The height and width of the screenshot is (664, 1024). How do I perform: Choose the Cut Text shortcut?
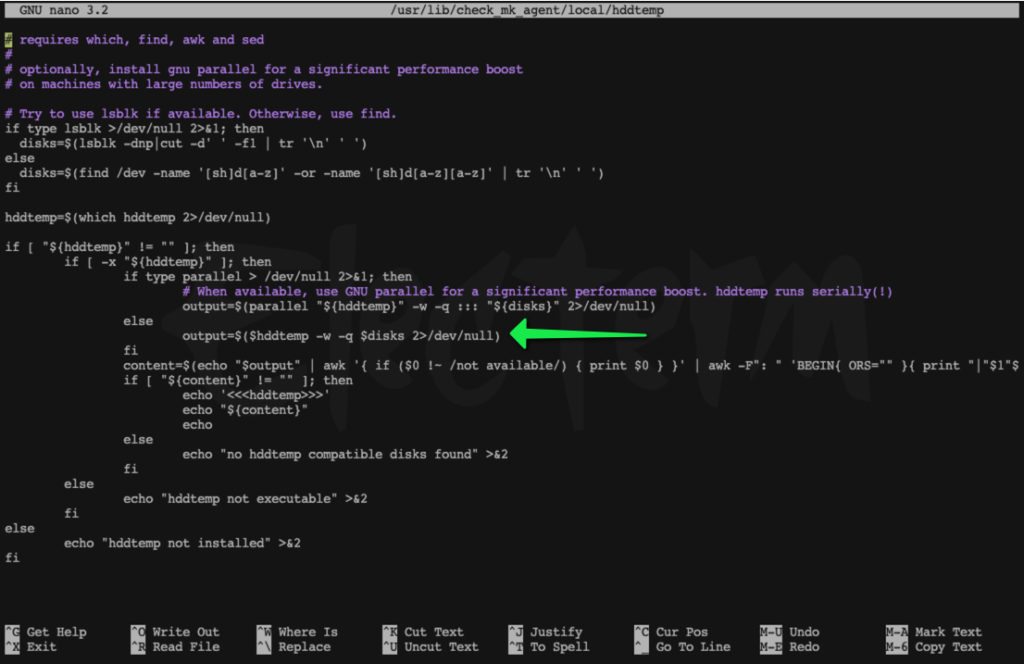423,632
